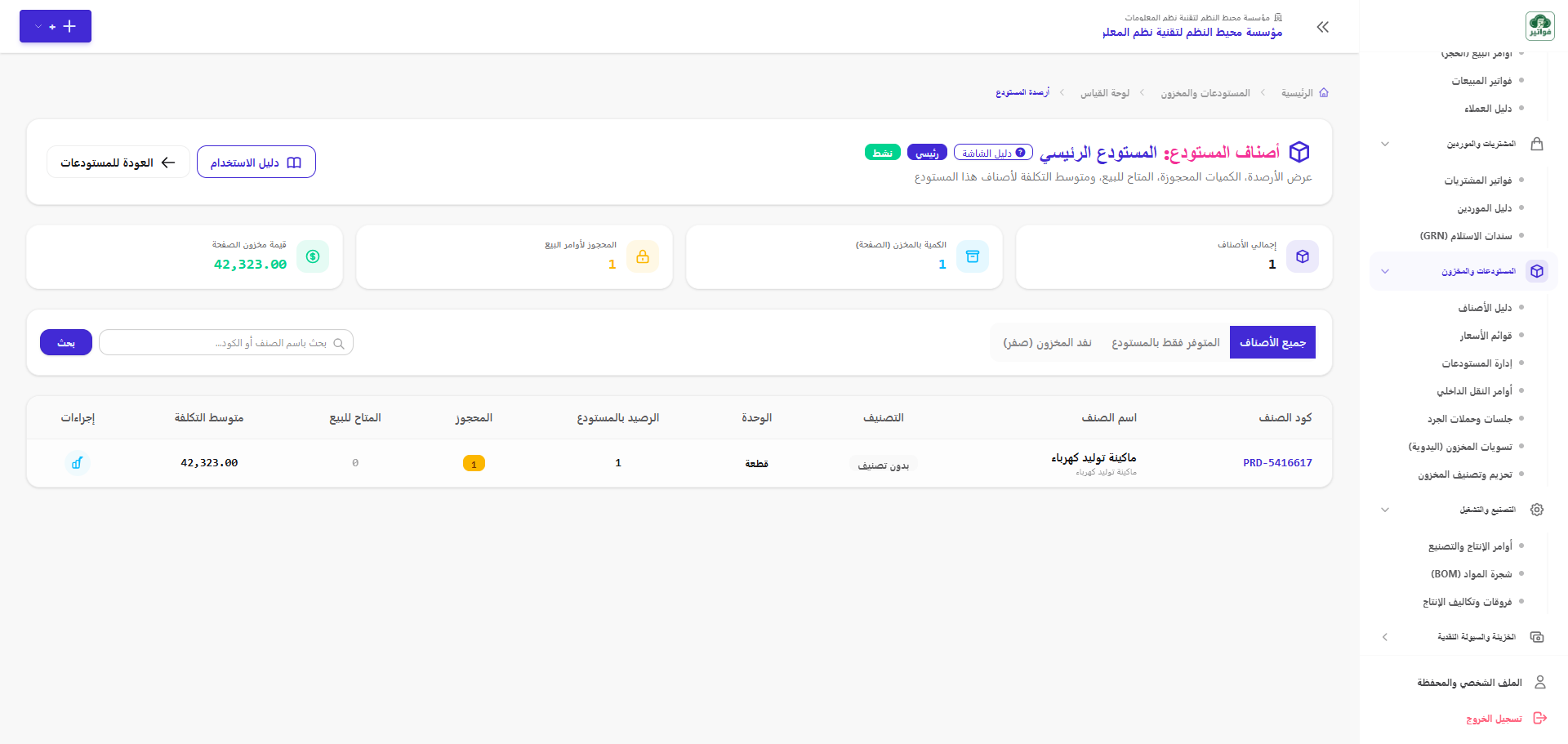The height and width of the screenshot is (744, 1568).
Task: Open شجرة المواد (BOM) menu item
Action: 1471,574
